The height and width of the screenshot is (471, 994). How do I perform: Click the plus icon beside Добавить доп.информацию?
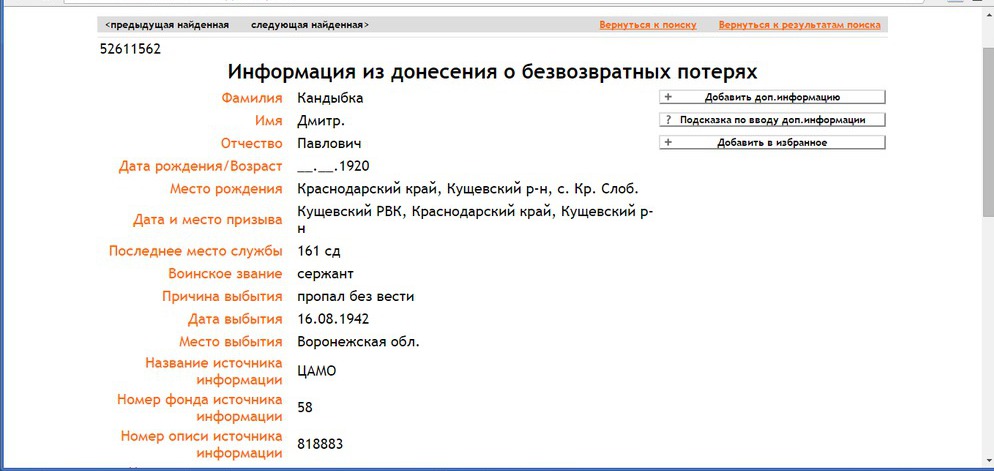pos(668,98)
